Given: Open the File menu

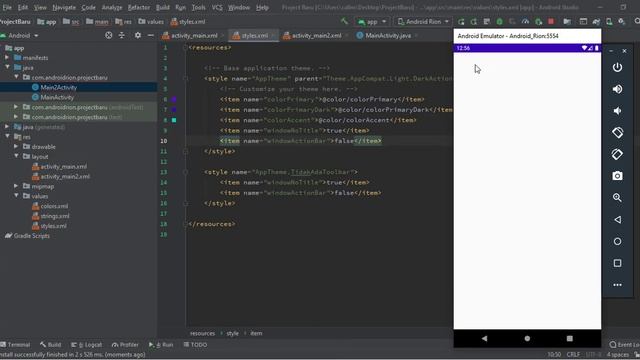Looking at the screenshot, I should (x=7, y=7).
